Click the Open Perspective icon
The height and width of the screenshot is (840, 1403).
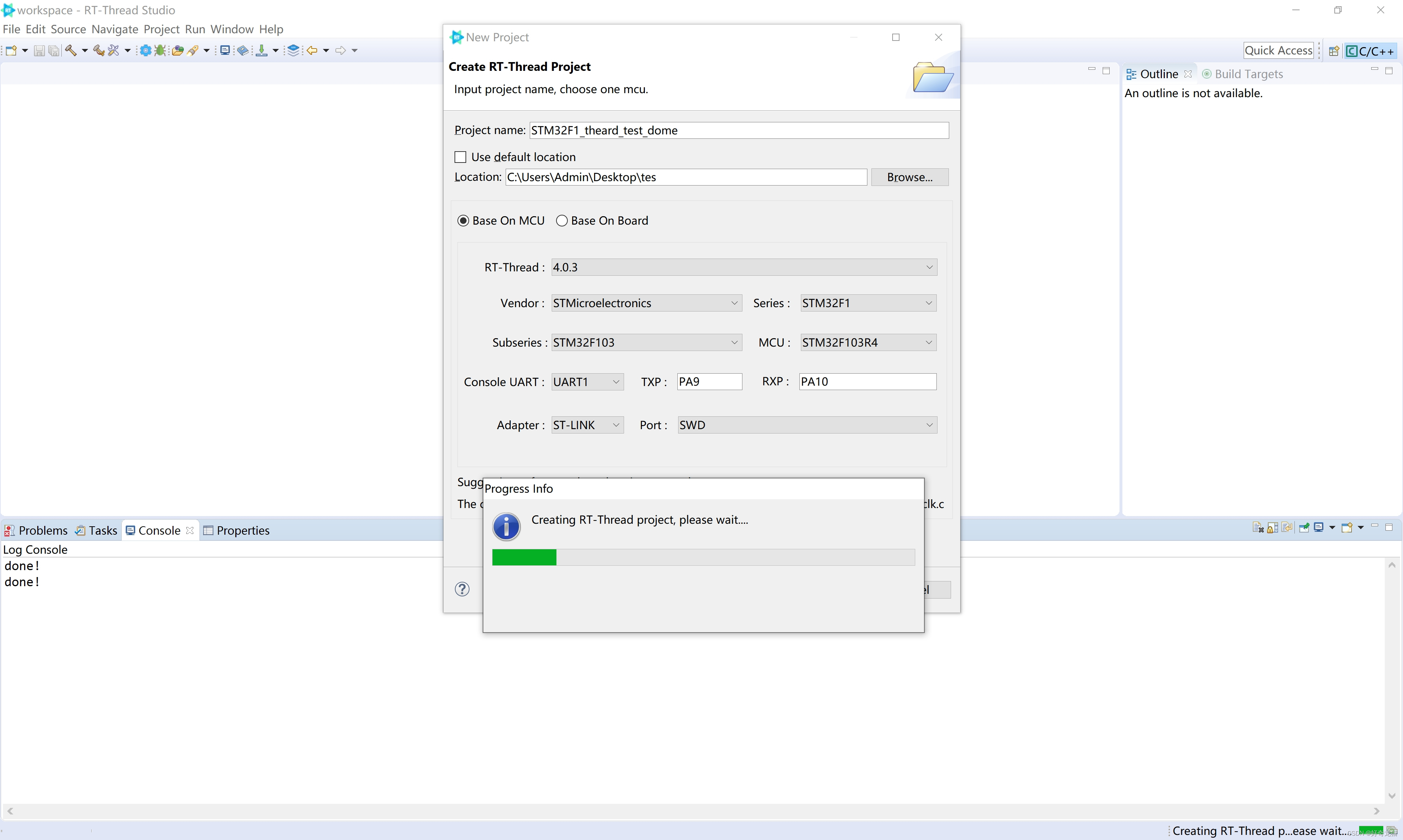tap(1334, 51)
